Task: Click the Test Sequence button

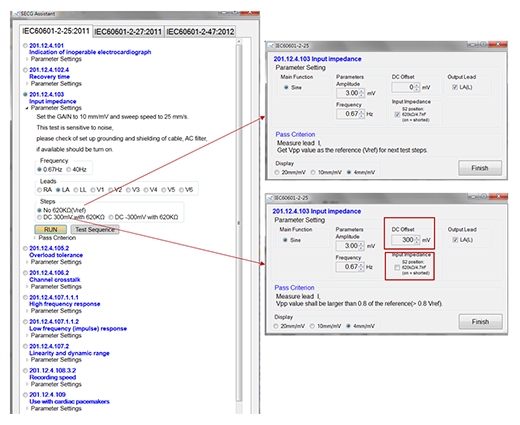Action: pos(95,230)
